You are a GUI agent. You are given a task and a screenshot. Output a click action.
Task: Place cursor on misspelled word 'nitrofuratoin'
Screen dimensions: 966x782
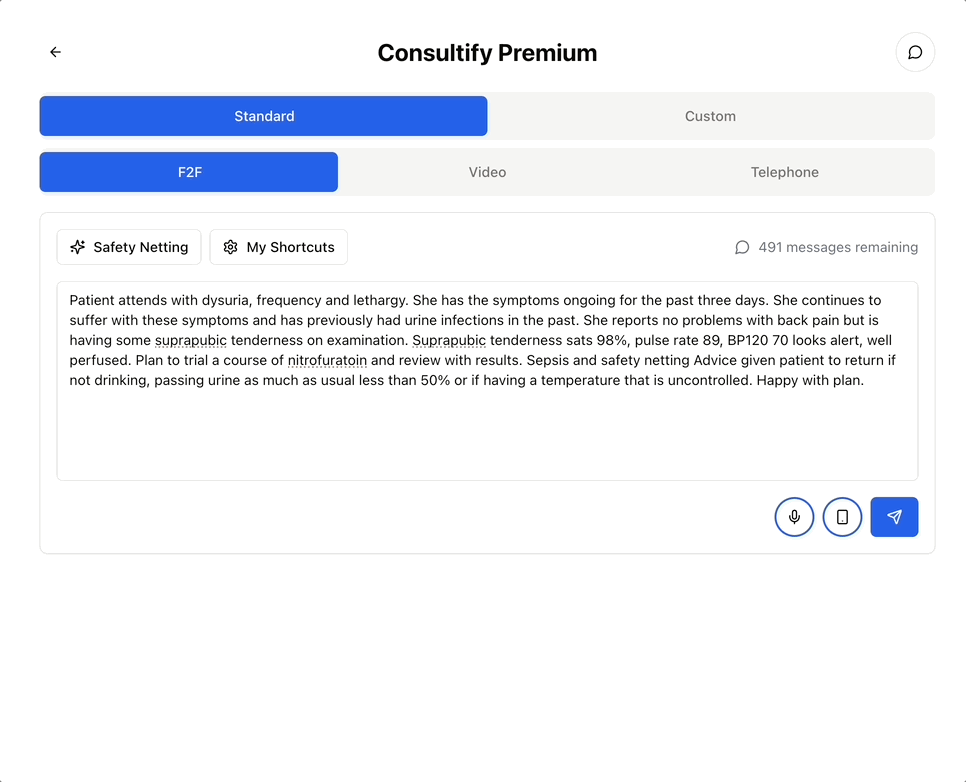pyautogui.click(x=327, y=360)
